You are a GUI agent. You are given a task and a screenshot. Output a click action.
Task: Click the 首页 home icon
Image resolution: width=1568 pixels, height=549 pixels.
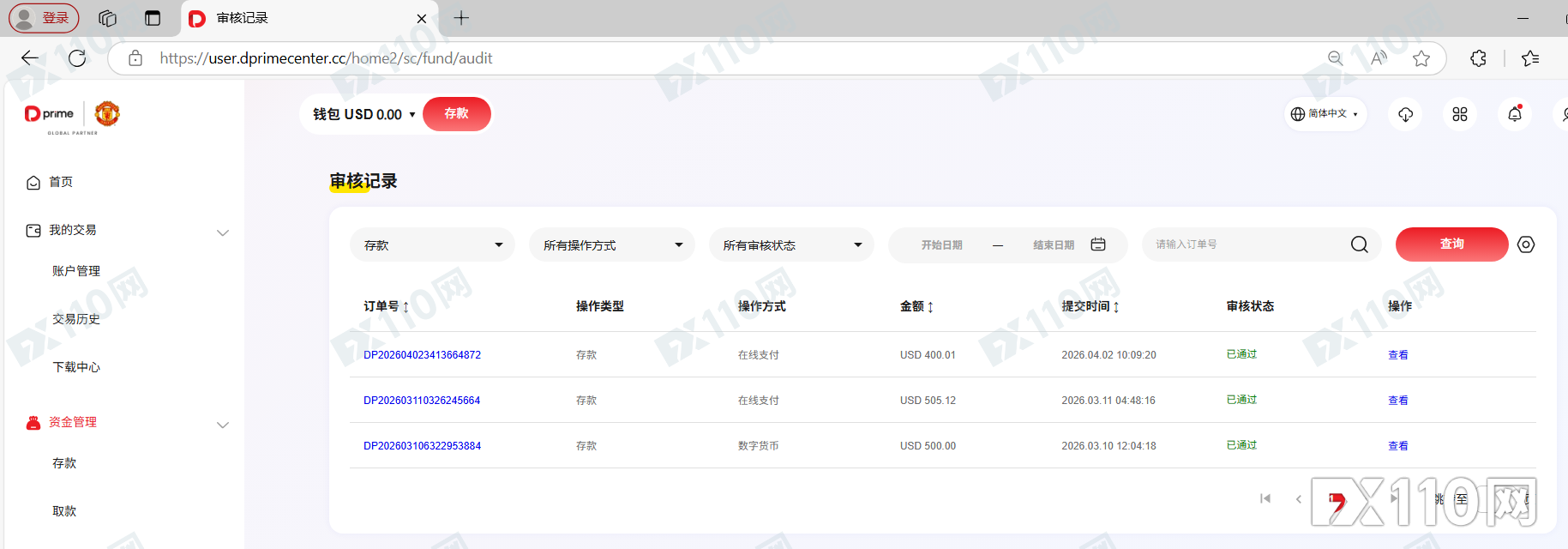pyautogui.click(x=33, y=182)
